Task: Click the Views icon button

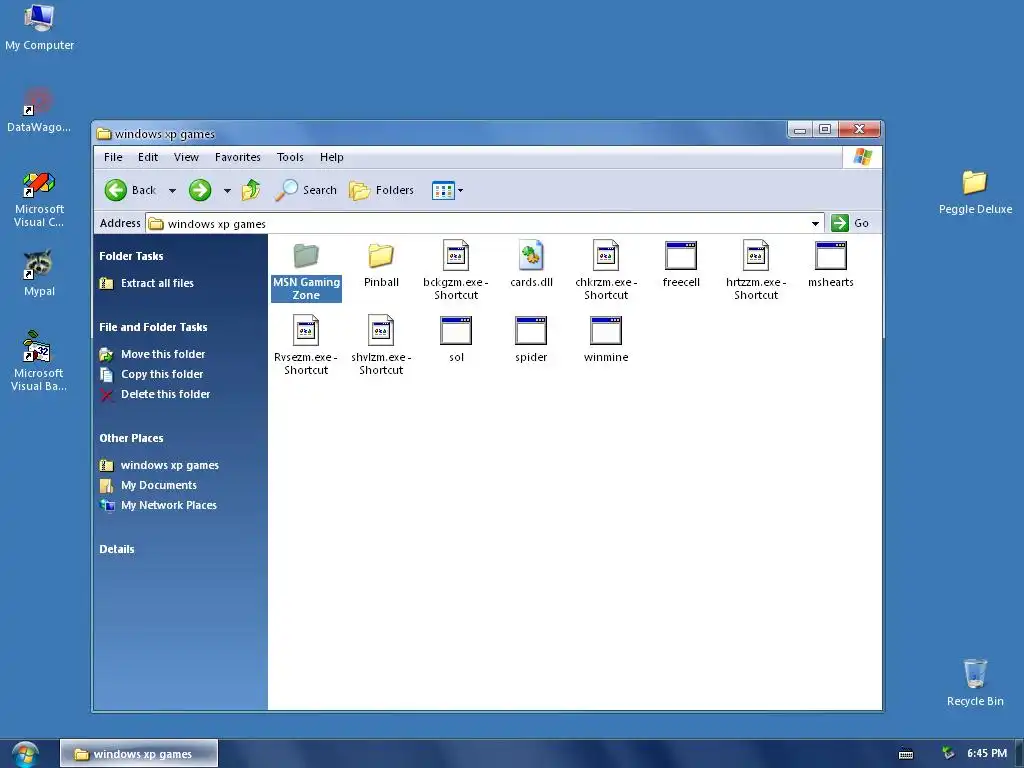Action: (443, 191)
